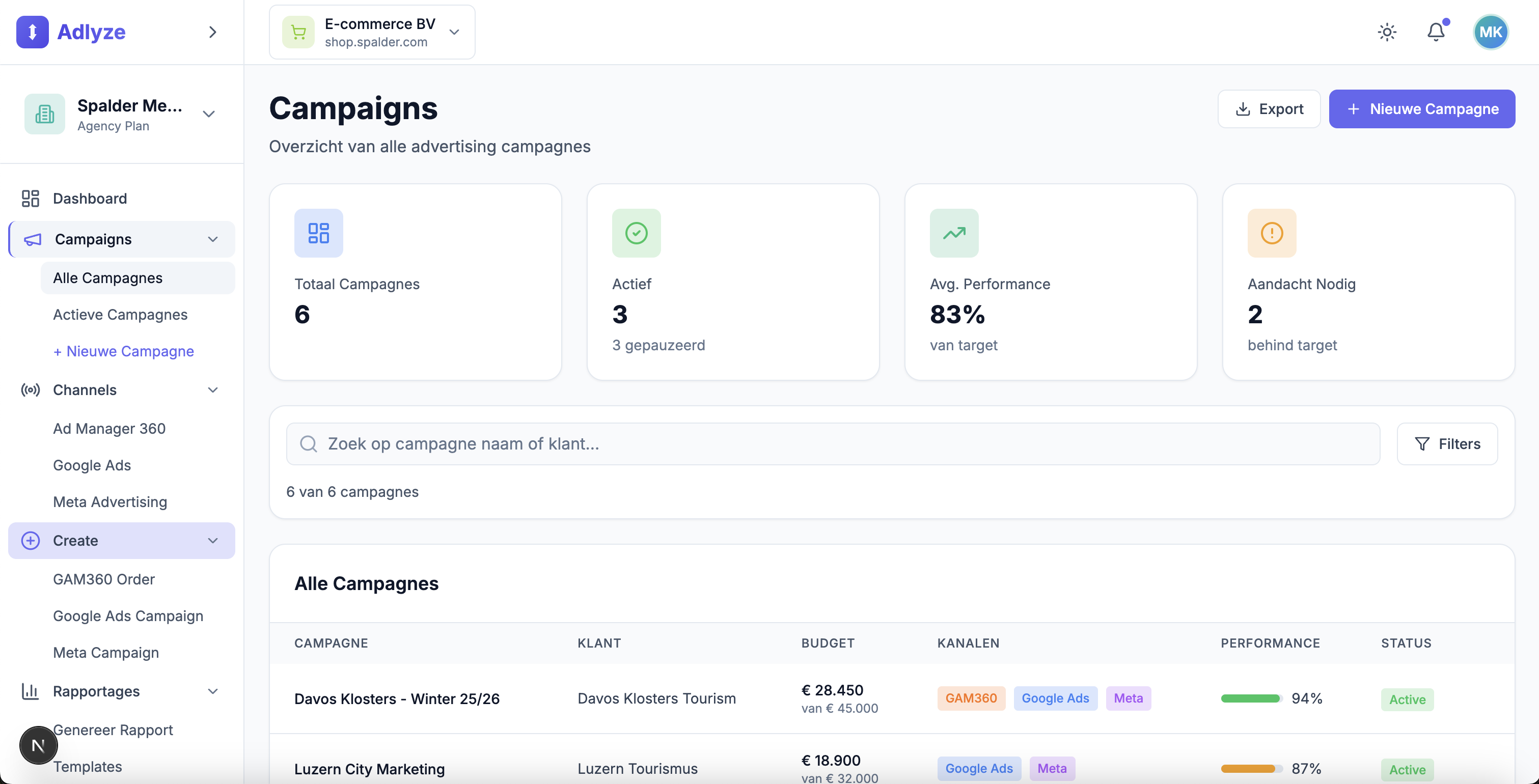Viewport: 1539px width, 784px height.
Task: Open the notifications bell
Action: tap(1436, 32)
